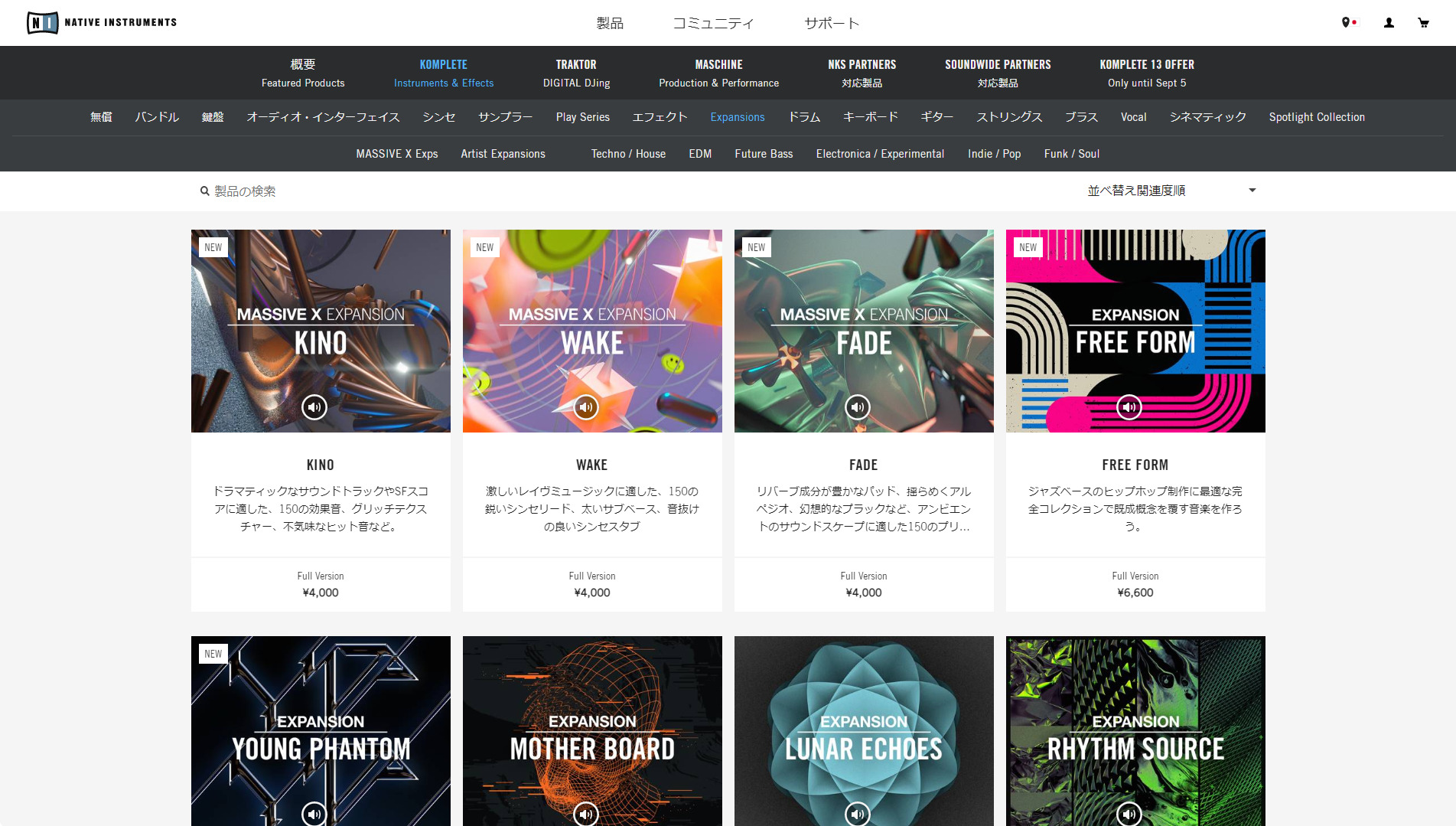Click the search magnifier icon

tap(204, 191)
